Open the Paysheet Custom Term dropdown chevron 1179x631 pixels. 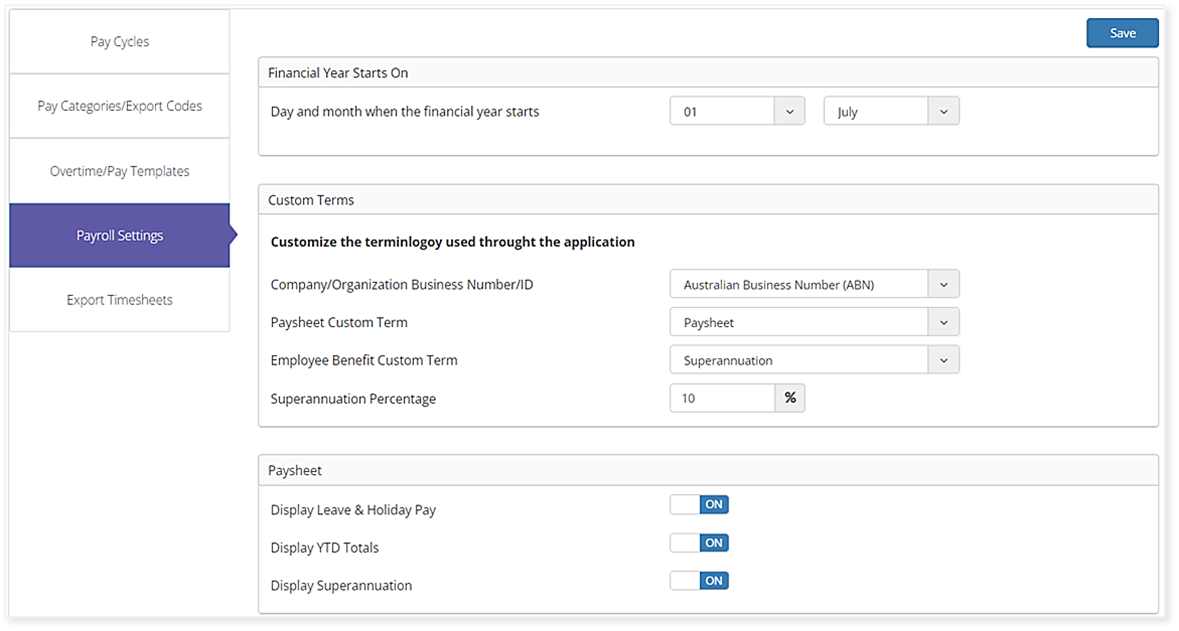coord(943,323)
